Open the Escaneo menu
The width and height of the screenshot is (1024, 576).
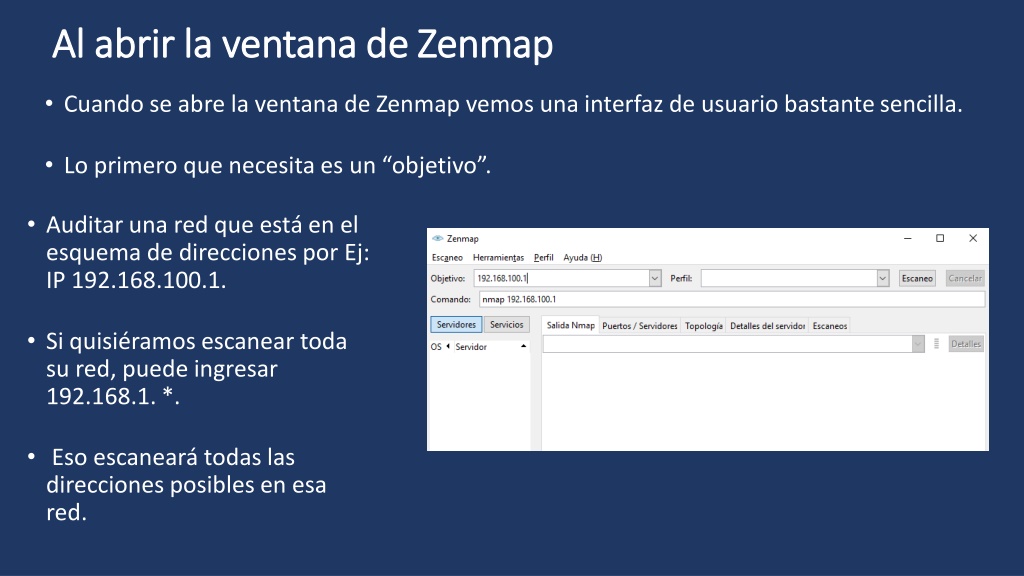(447, 257)
